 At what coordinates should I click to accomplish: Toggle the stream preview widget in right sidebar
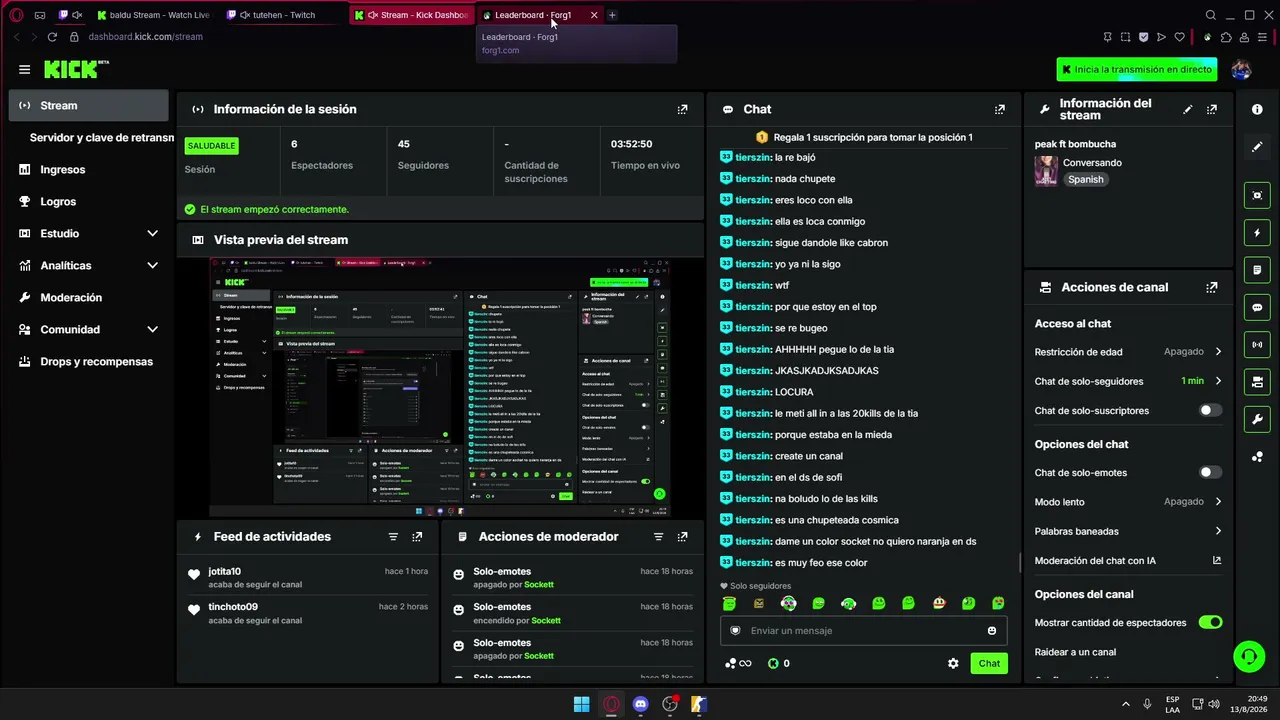coord(1257,195)
